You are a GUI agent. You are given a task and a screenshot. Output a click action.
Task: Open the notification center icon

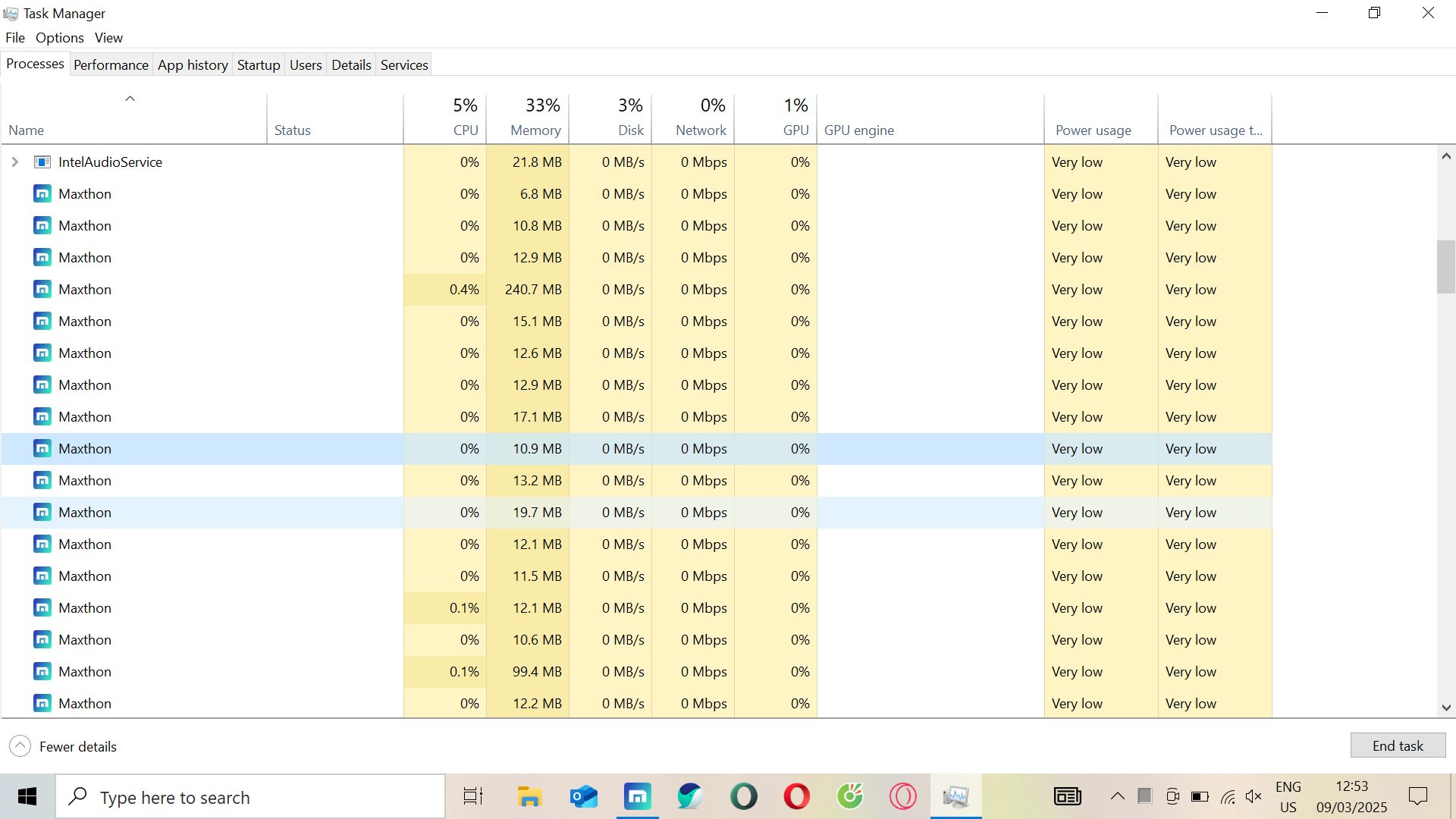pyautogui.click(x=1417, y=796)
